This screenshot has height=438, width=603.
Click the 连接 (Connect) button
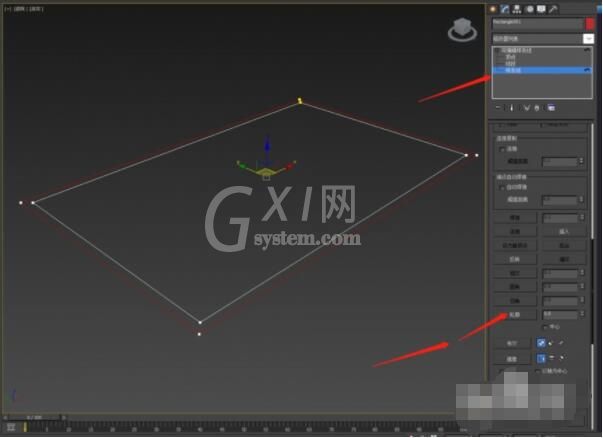click(515, 231)
